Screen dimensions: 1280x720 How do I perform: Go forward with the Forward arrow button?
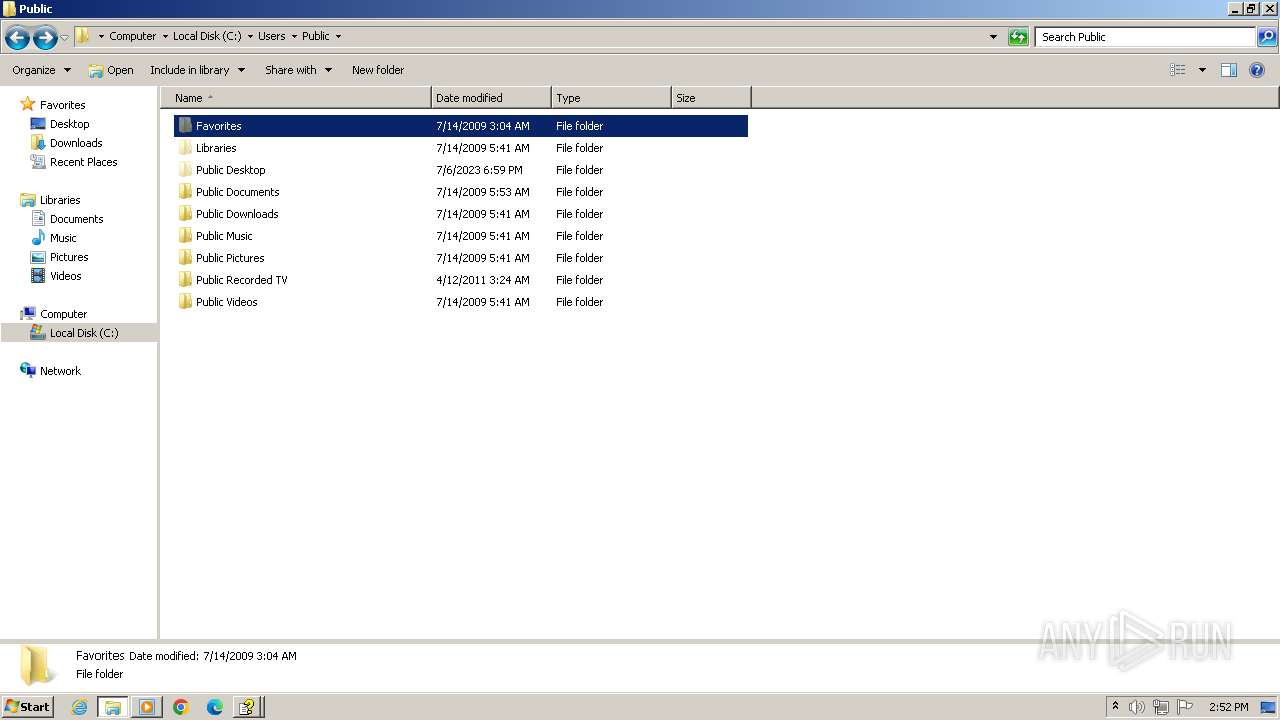pyautogui.click(x=45, y=38)
